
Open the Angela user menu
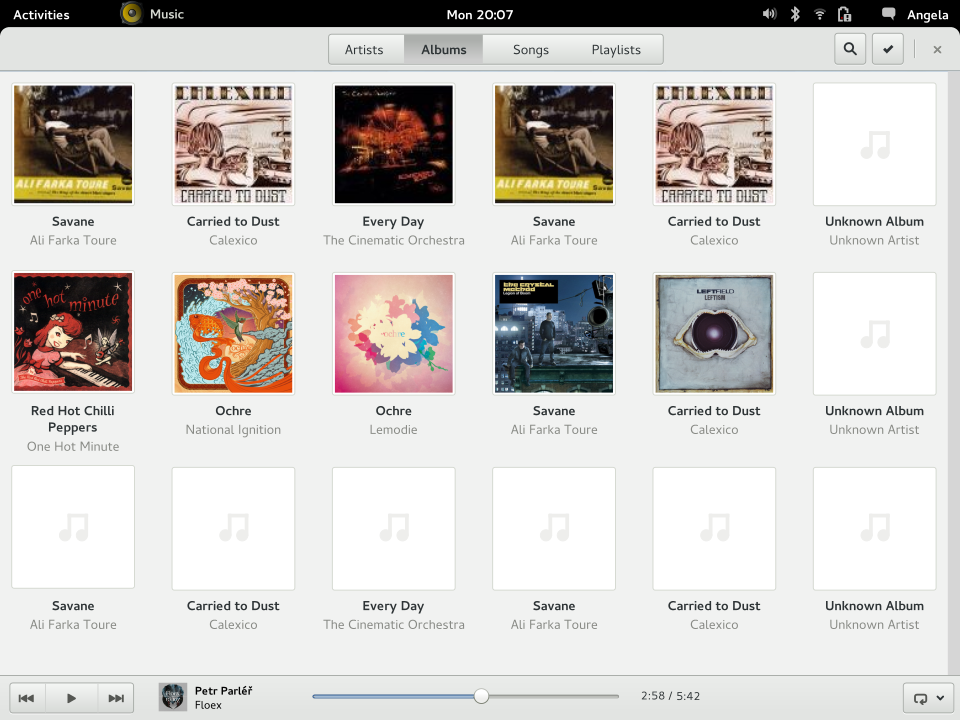pyautogui.click(x=928, y=15)
